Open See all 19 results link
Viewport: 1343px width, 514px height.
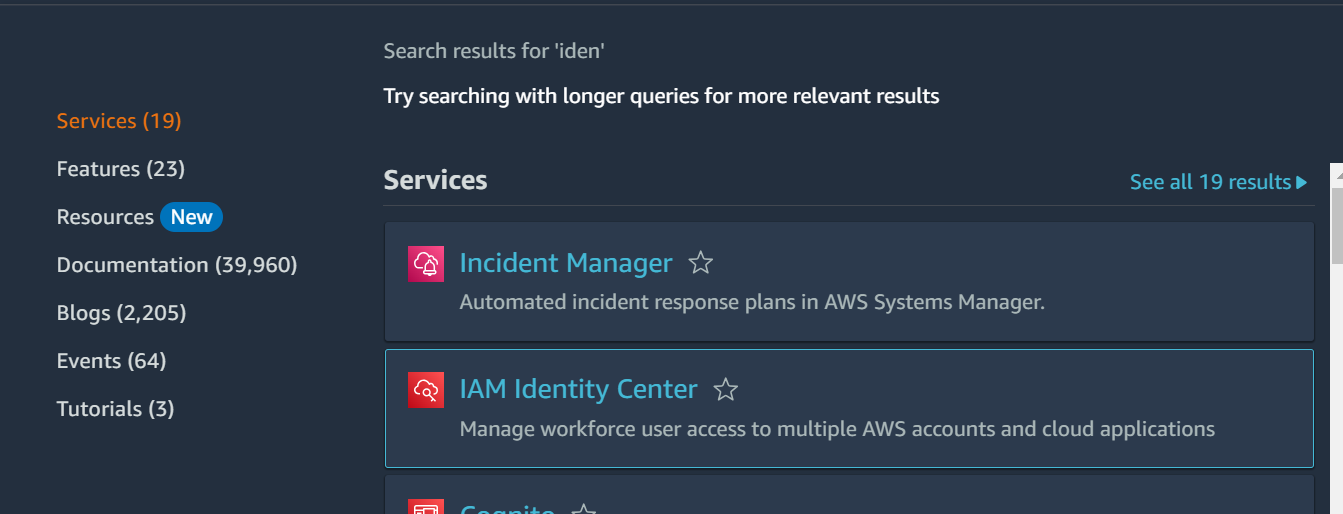[x=1218, y=182]
